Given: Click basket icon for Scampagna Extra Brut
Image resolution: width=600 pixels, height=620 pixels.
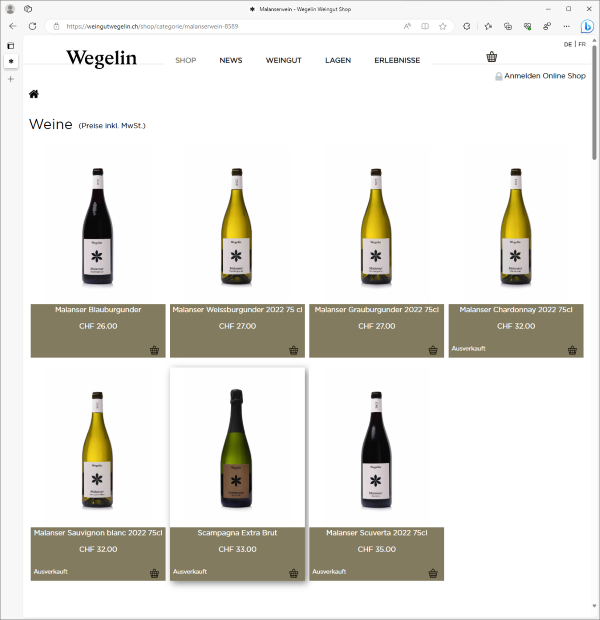Looking at the screenshot, I should [x=293, y=573].
